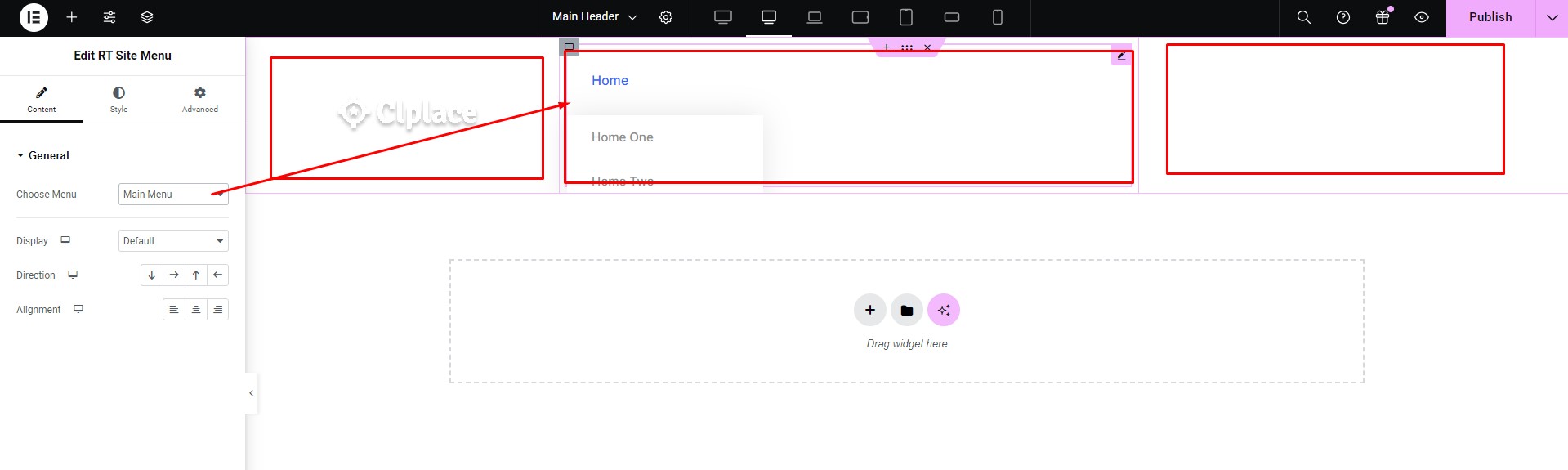Set direction to down arrow
This screenshot has height=470, width=1568.
(x=152, y=275)
